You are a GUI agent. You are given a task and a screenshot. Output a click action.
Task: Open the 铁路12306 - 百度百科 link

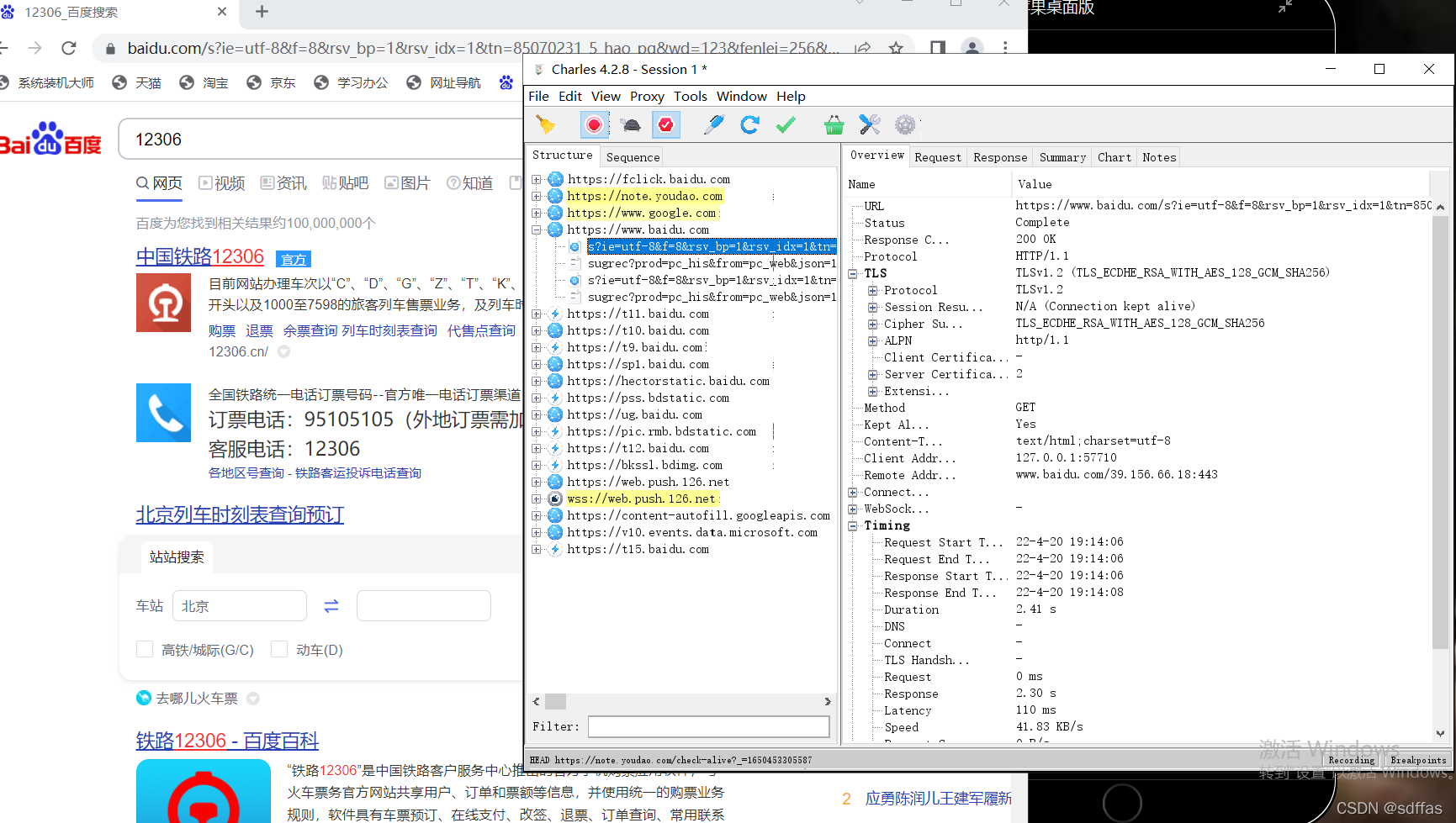click(x=227, y=741)
